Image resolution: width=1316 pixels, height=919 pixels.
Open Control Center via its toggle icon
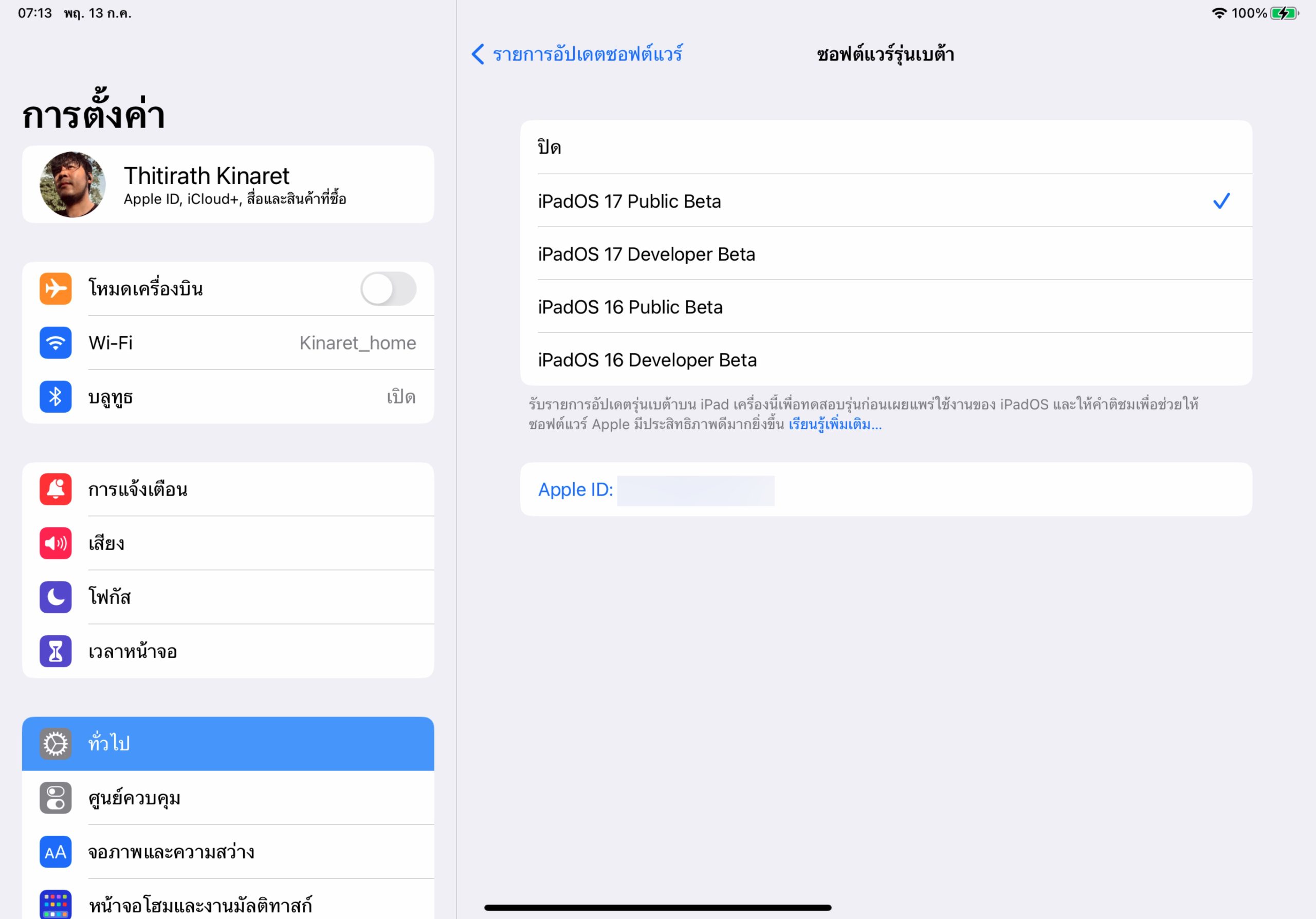coord(56,798)
